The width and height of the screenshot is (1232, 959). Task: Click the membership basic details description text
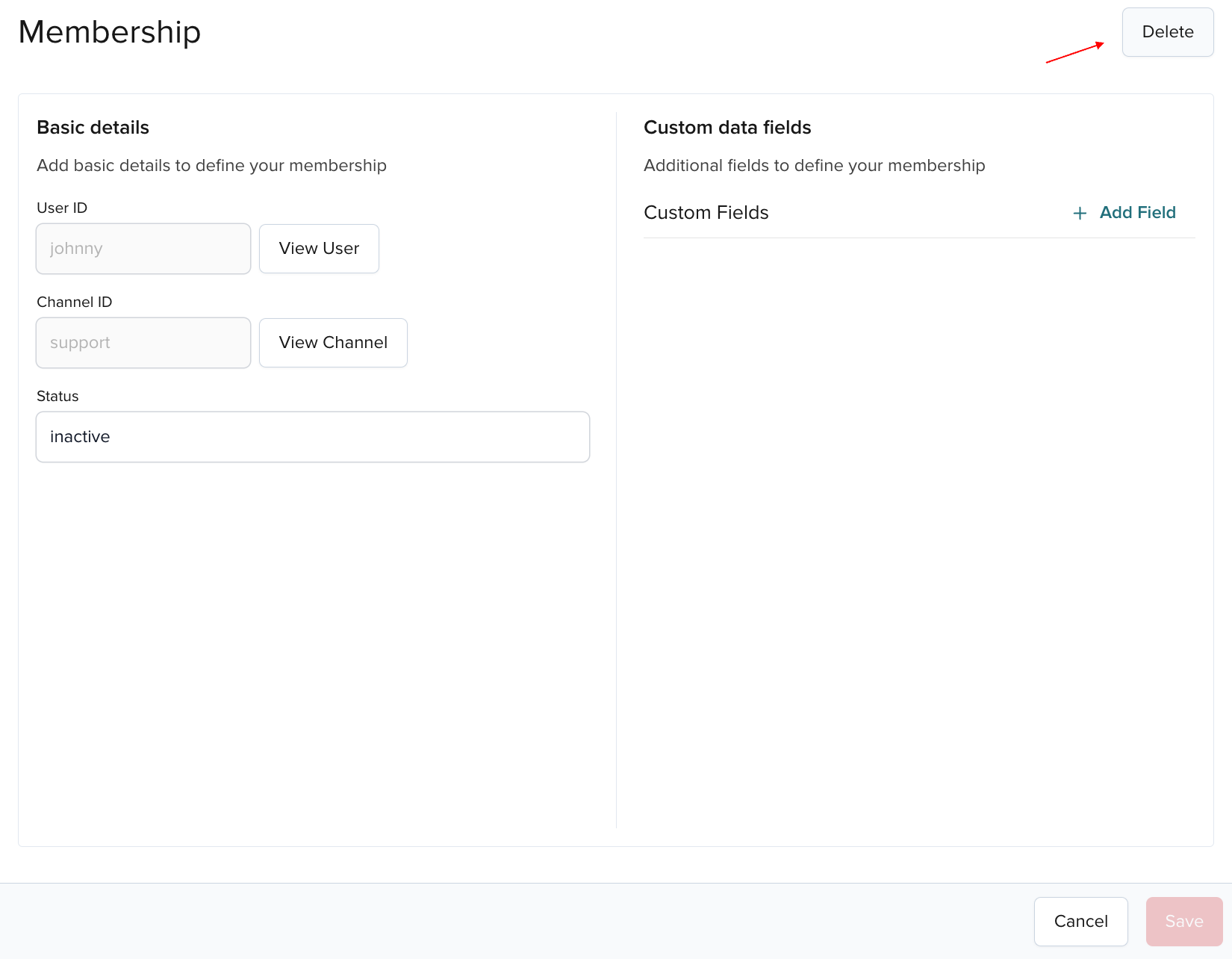[211, 165]
